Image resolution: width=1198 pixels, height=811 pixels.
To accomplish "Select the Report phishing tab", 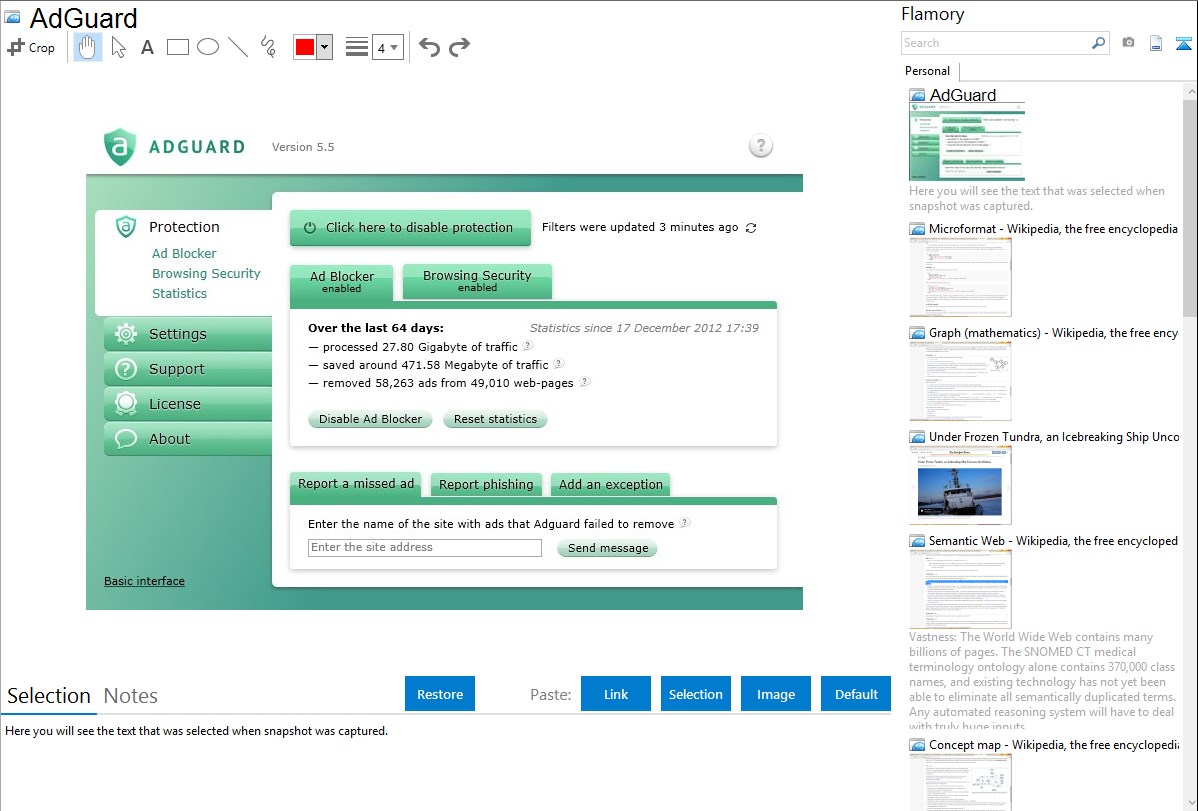I will tap(486, 485).
